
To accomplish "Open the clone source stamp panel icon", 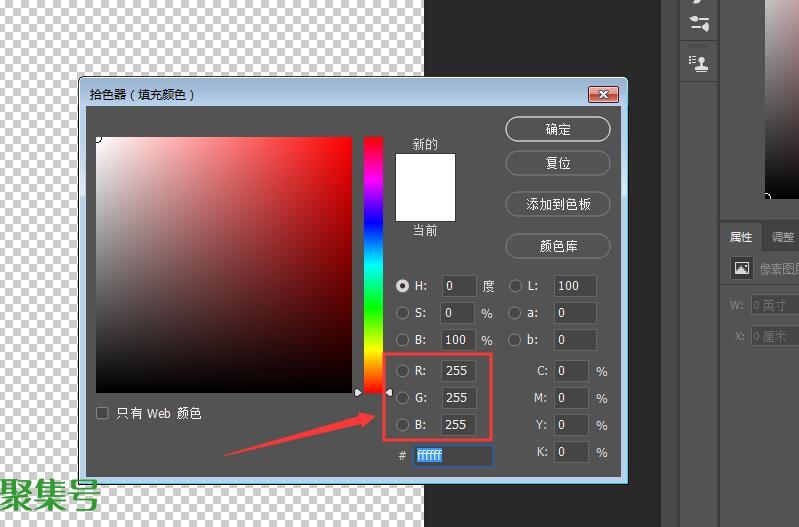I will coord(699,64).
